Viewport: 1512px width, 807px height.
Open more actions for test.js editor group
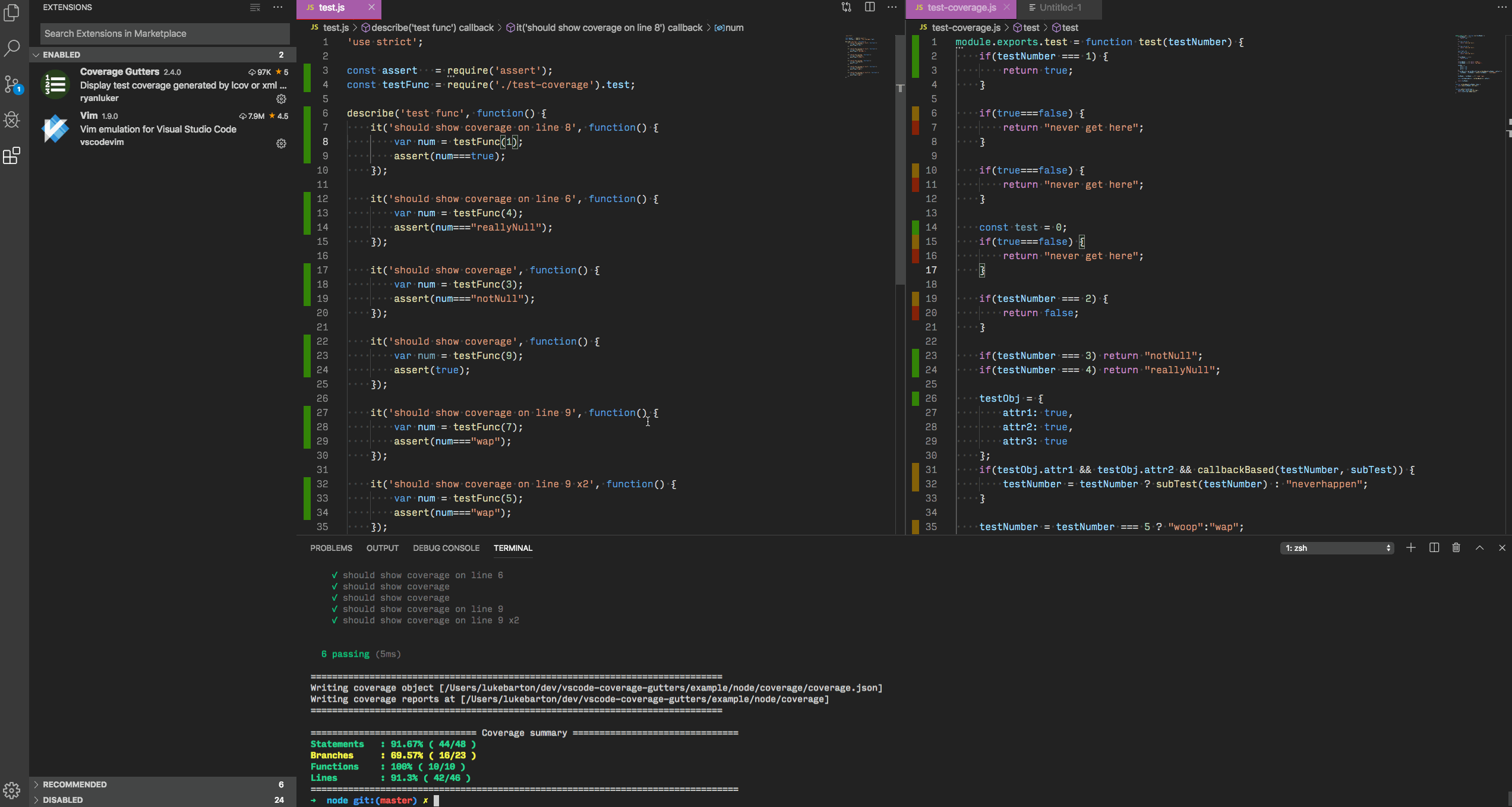tap(892, 8)
